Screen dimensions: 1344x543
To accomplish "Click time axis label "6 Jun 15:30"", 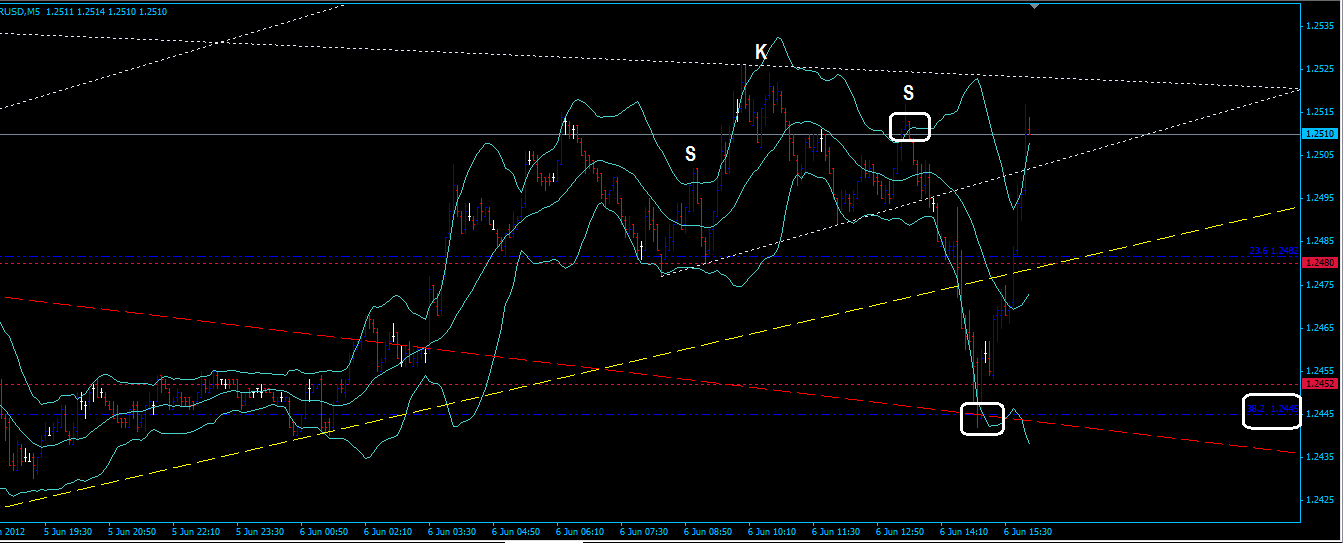I will point(1029,533).
